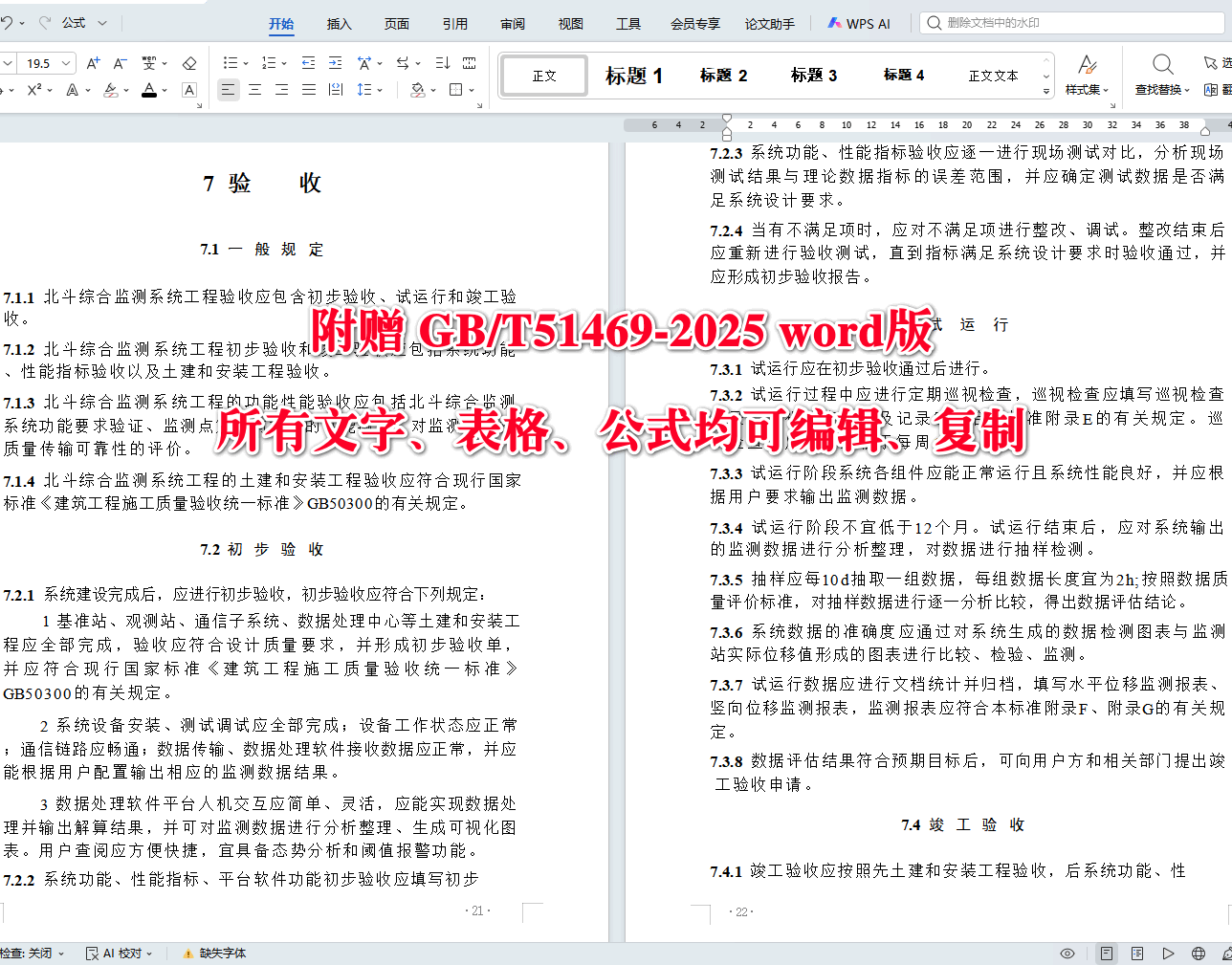Viewport: 1232px width, 965px height.
Task: Open the 引用 tab
Action: [455, 24]
